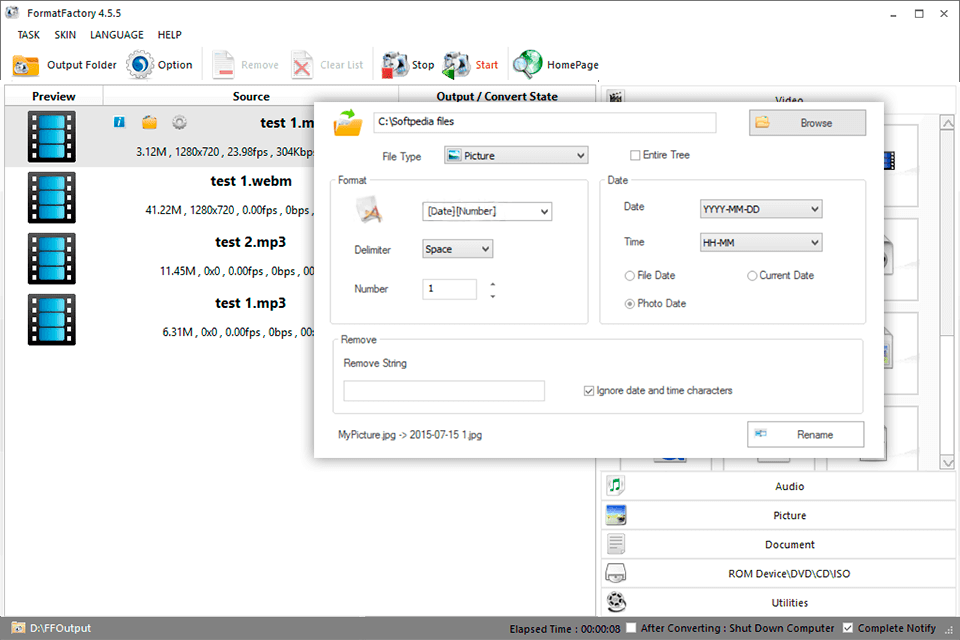960x640 pixels.
Task: Click the Number input field
Action: [x=449, y=289]
